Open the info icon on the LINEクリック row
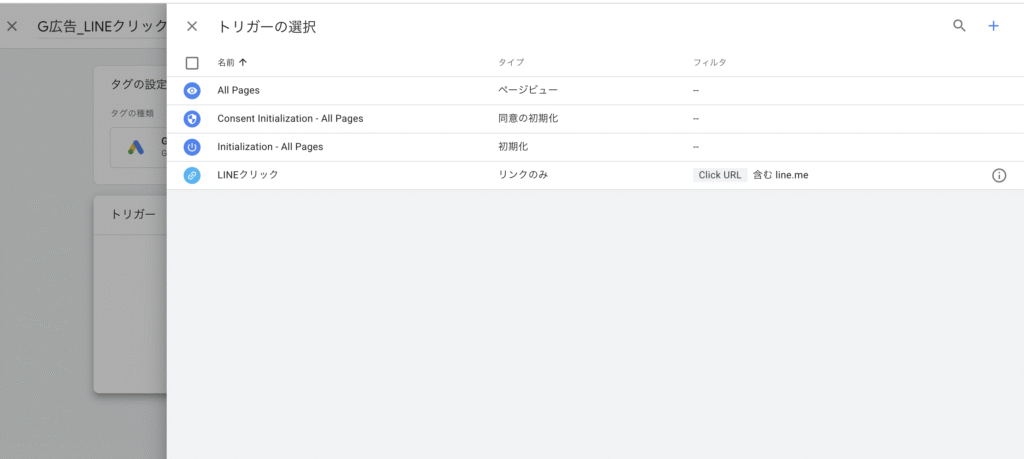 (998, 175)
